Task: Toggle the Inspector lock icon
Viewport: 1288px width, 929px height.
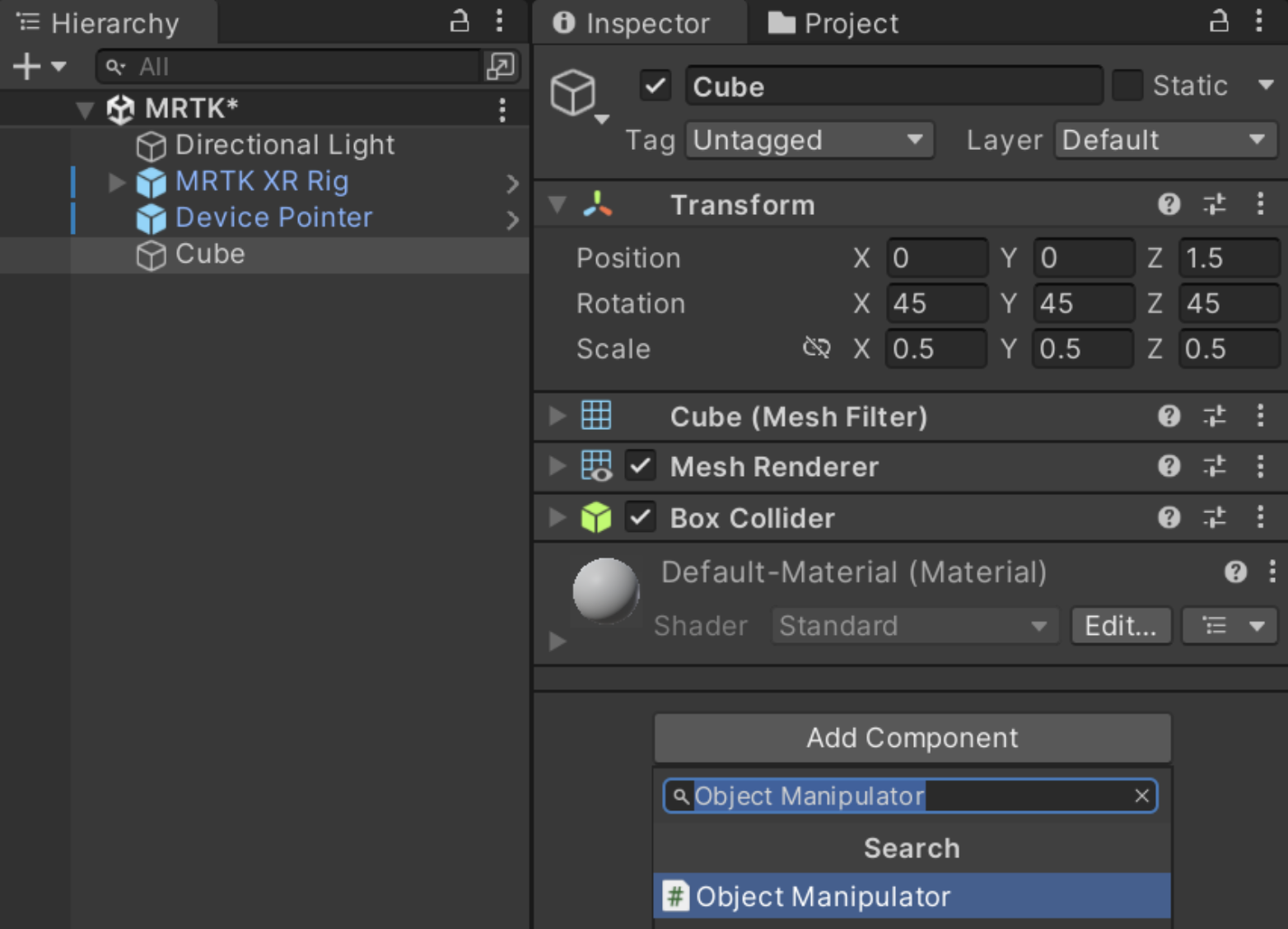Action: (1219, 21)
